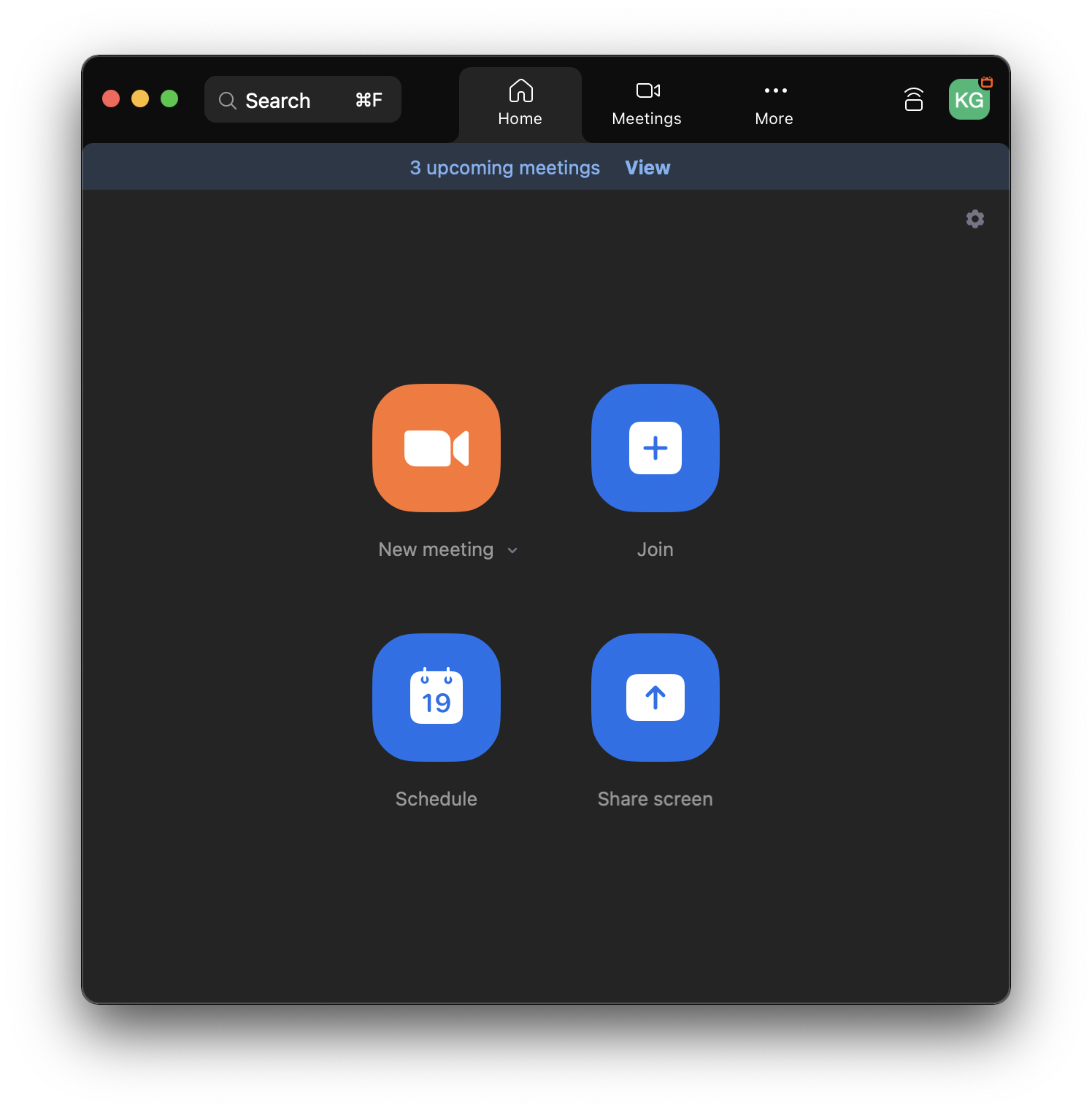
Task: Close the Zoom window with the red button
Action: (x=111, y=99)
